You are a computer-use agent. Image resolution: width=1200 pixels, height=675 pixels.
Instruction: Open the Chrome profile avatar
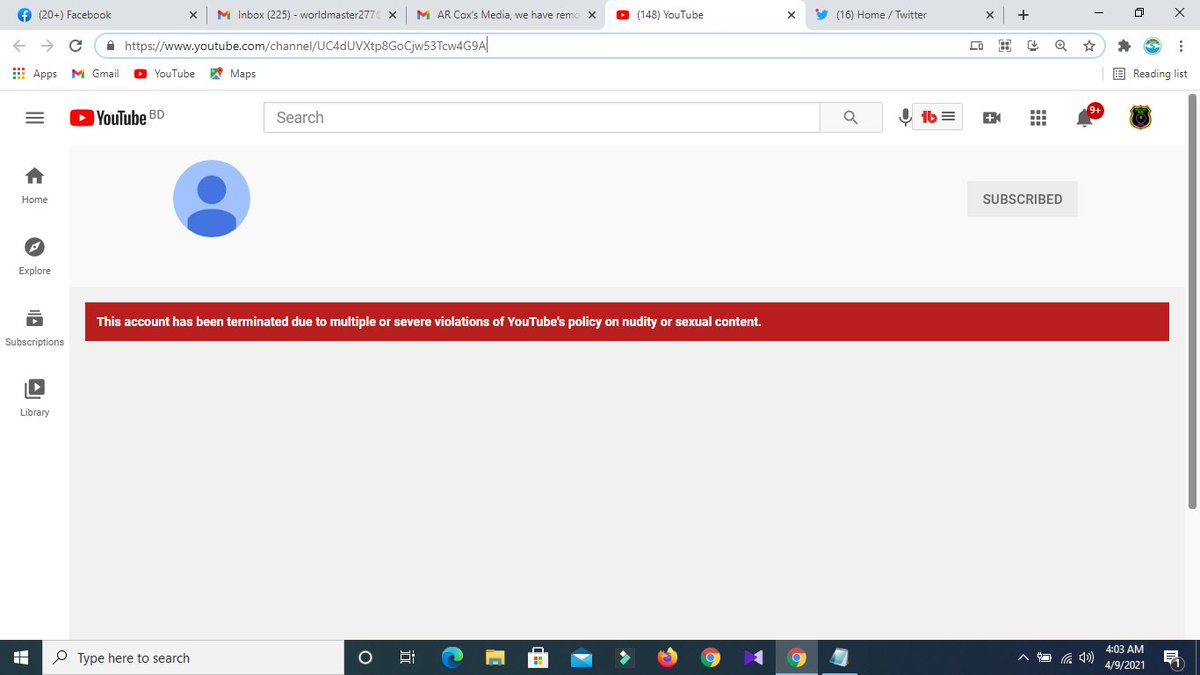click(1151, 45)
